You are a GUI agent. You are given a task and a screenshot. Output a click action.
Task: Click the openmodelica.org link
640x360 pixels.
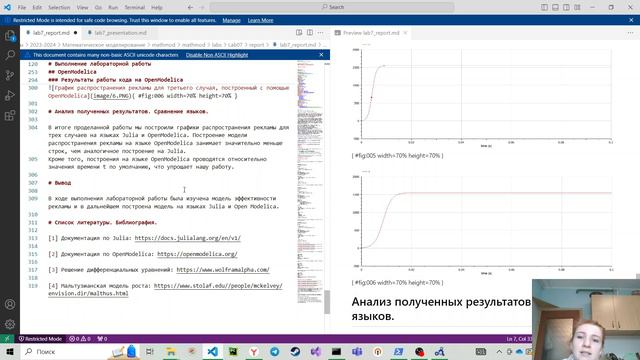click(197, 254)
